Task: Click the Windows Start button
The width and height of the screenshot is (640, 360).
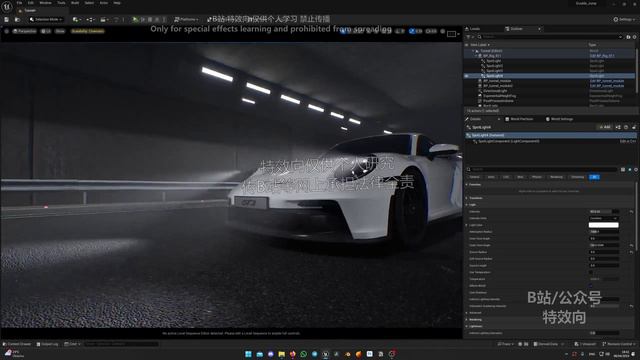Action: point(248,354)
